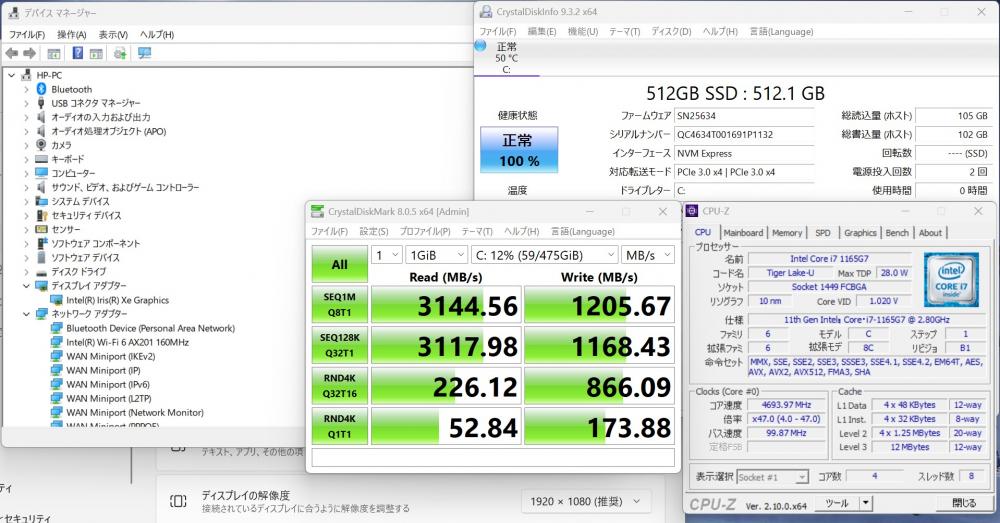Viewport: 1000px width, 523px height.
Task: Click the CrystalDiskInfo title bar icon
Action: [x=486, y=11]
